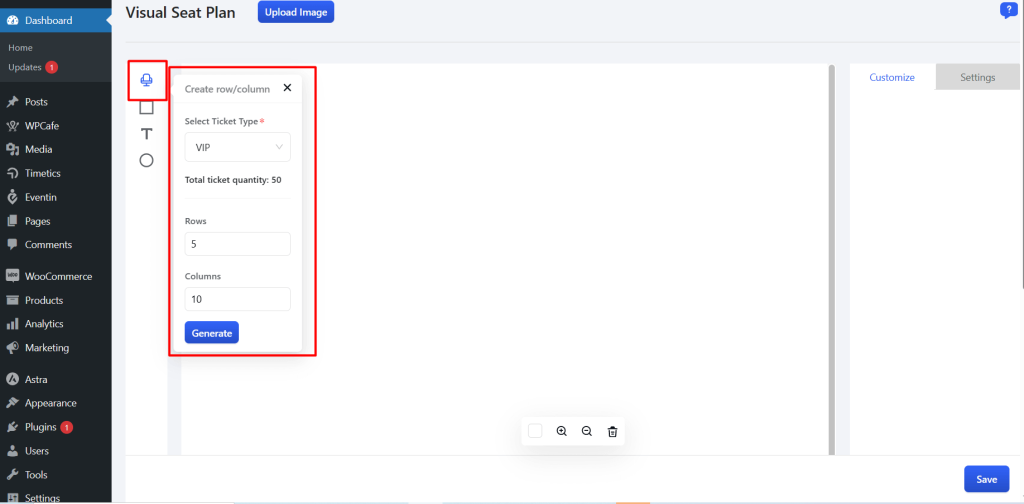Click the Eventin icon
Screen dimensions: 1024x504
[12, 197]
